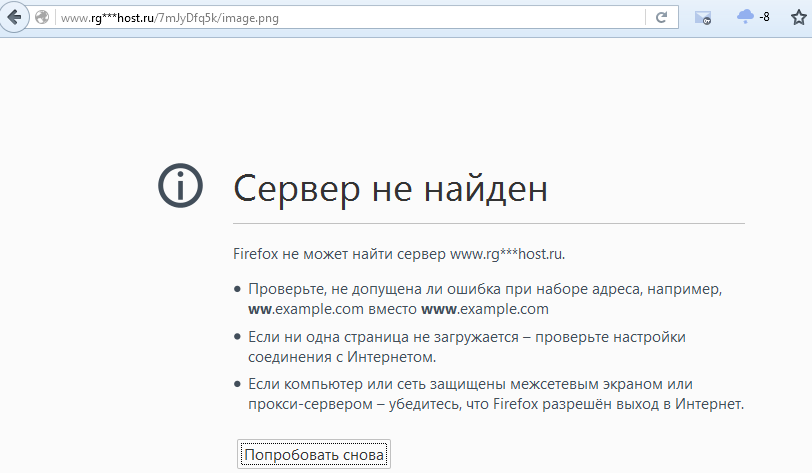
Task: Click bullet about 'ни одна страница не загружается'
Action: pos(466,337)
